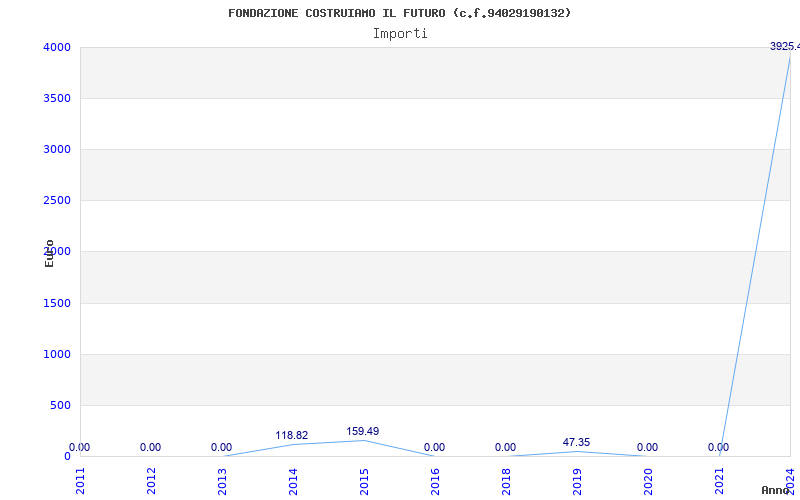This screenshot has width=800, height=500.
Task: Click the 0.00 value above 2016
Action: (x=435, y=447)
